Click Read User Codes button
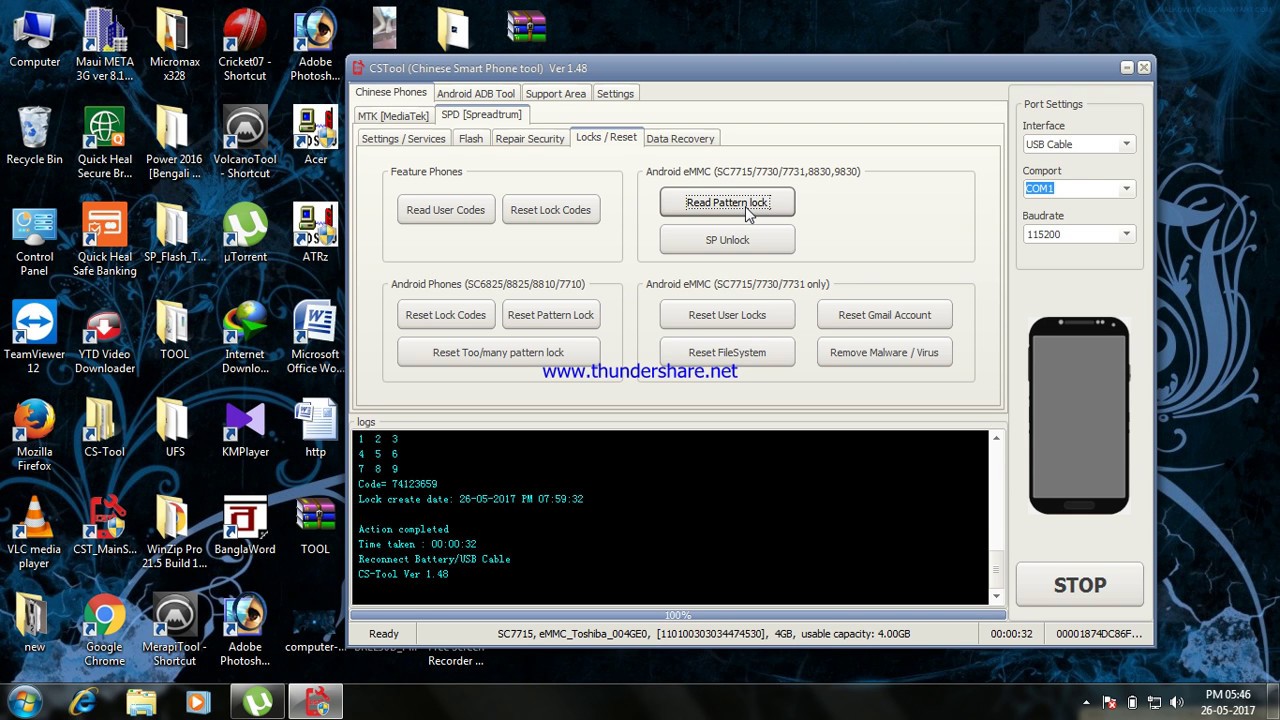The height and width of the screenshot is (720, 1280). tap(446, 210)
